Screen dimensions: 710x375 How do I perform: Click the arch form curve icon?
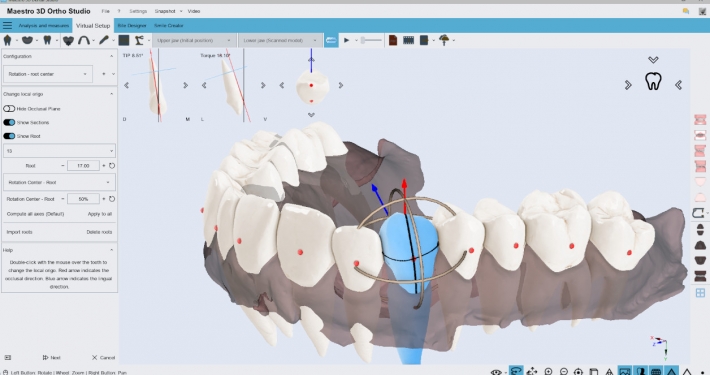(x=84, y=40)
